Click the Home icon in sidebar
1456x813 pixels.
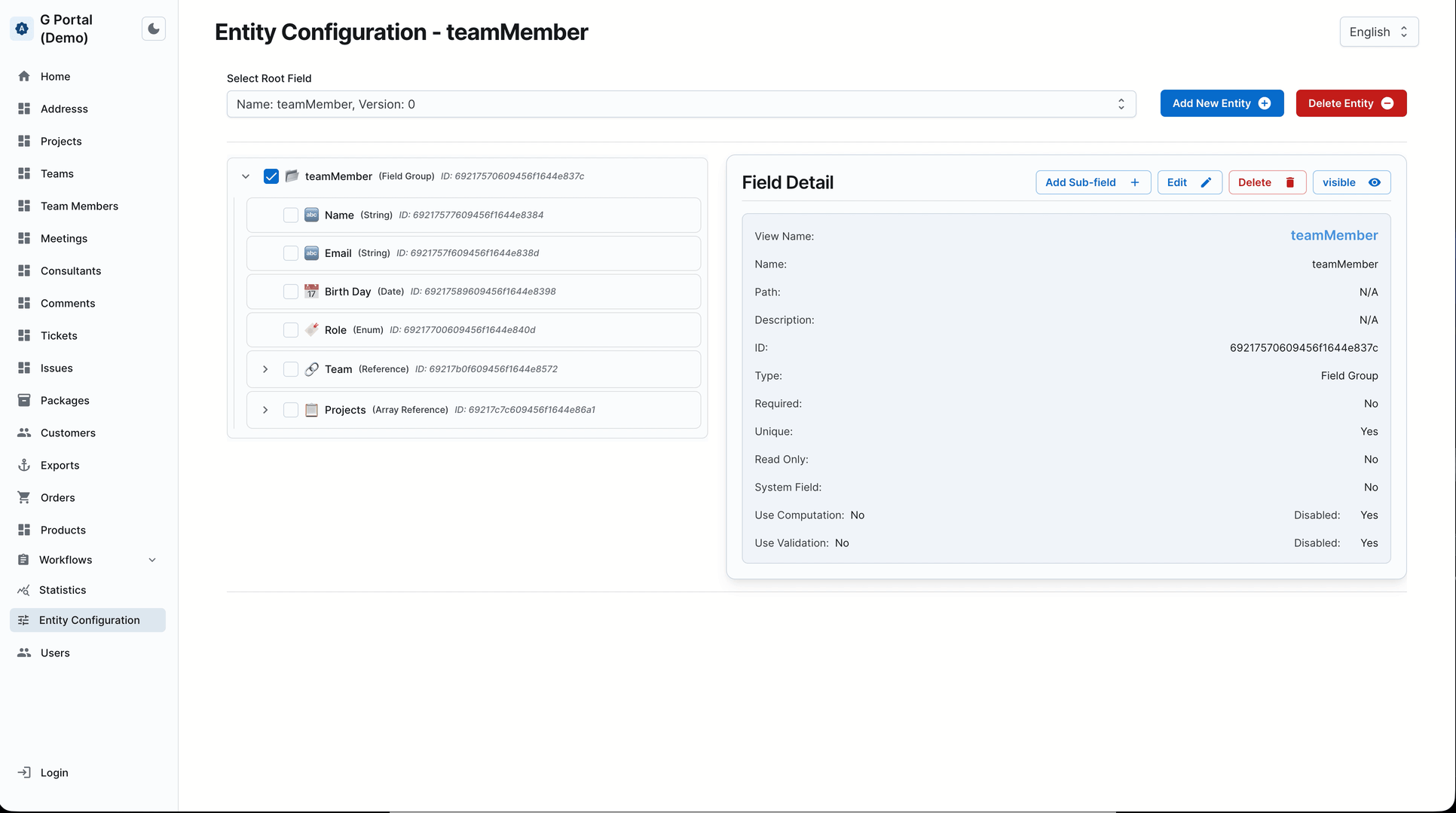point(24,76)
